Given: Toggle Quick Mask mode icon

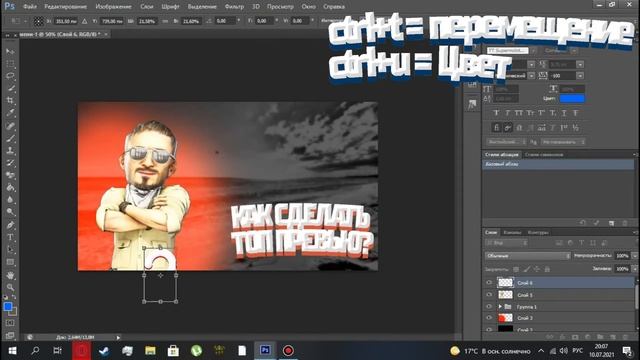Looking at the screenshot, I should pos(10,323).
